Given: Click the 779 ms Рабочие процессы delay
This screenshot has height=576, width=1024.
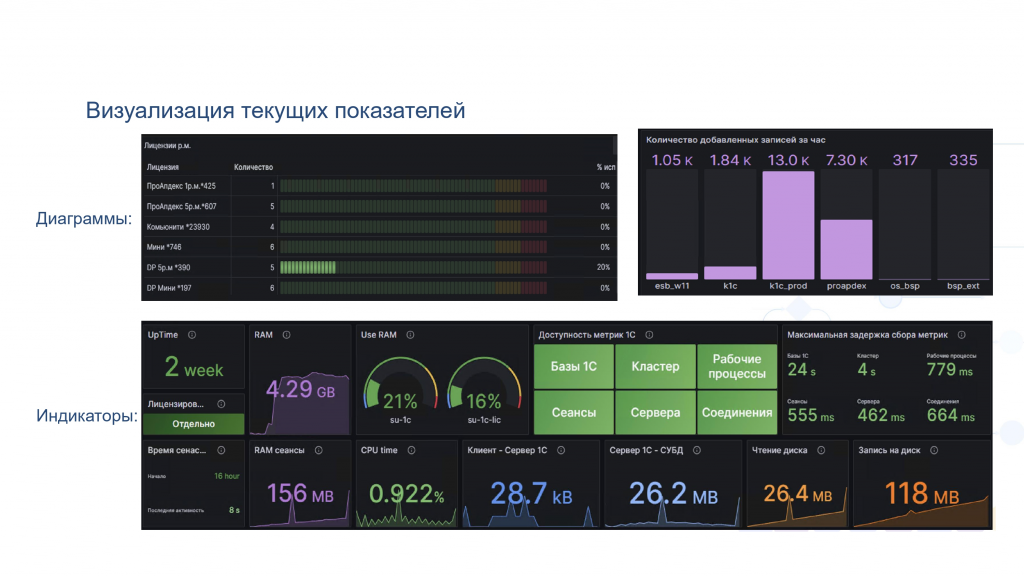Looking at the screenshot, I should click(950, 370).
